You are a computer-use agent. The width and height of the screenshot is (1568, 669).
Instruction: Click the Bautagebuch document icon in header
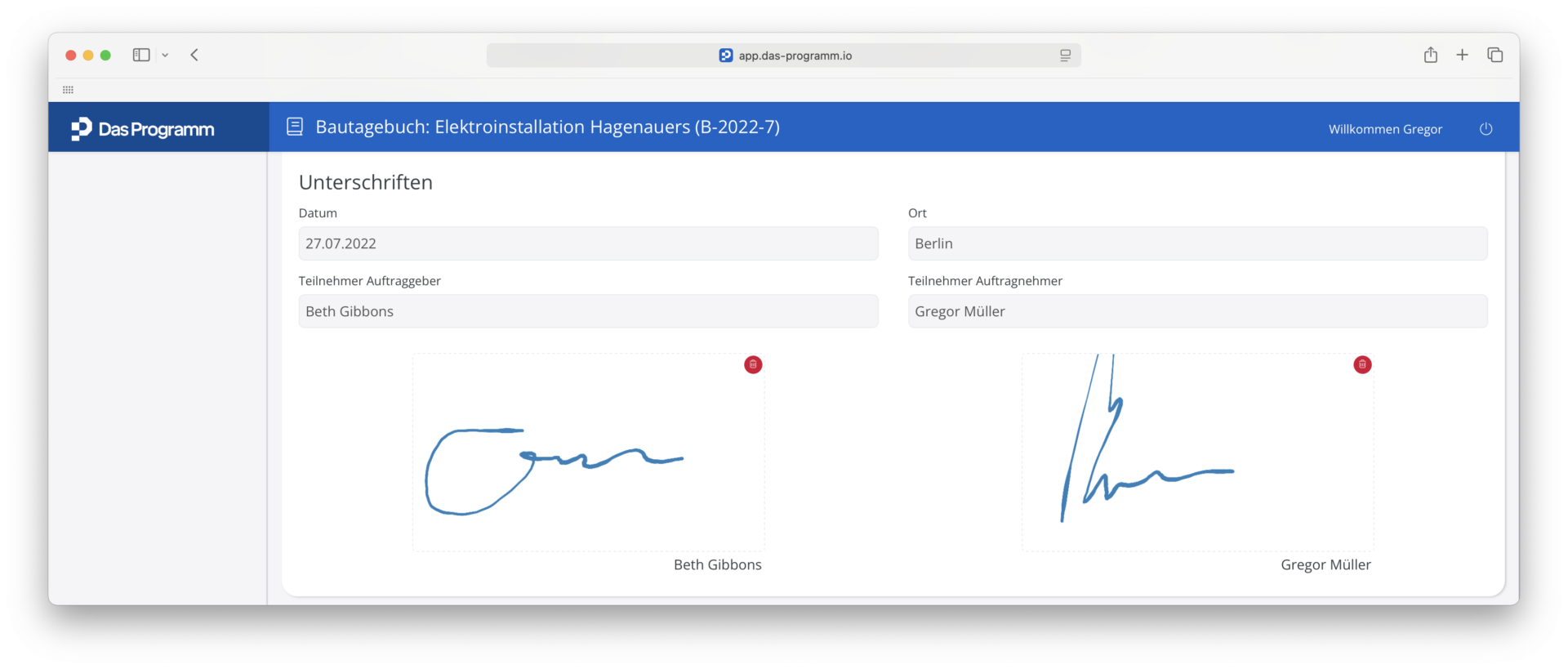(295, 127)
